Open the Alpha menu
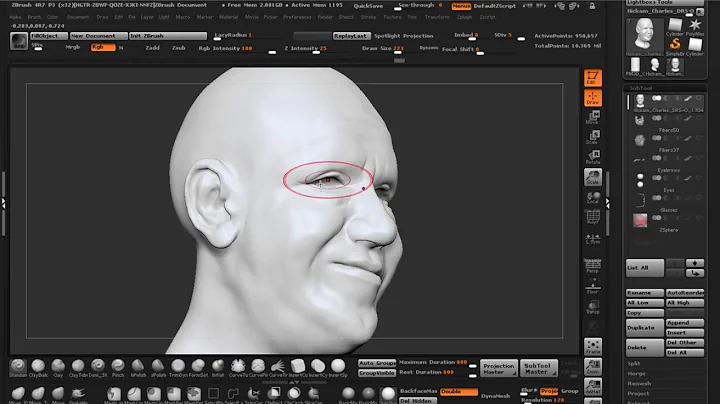 [15, 17]
